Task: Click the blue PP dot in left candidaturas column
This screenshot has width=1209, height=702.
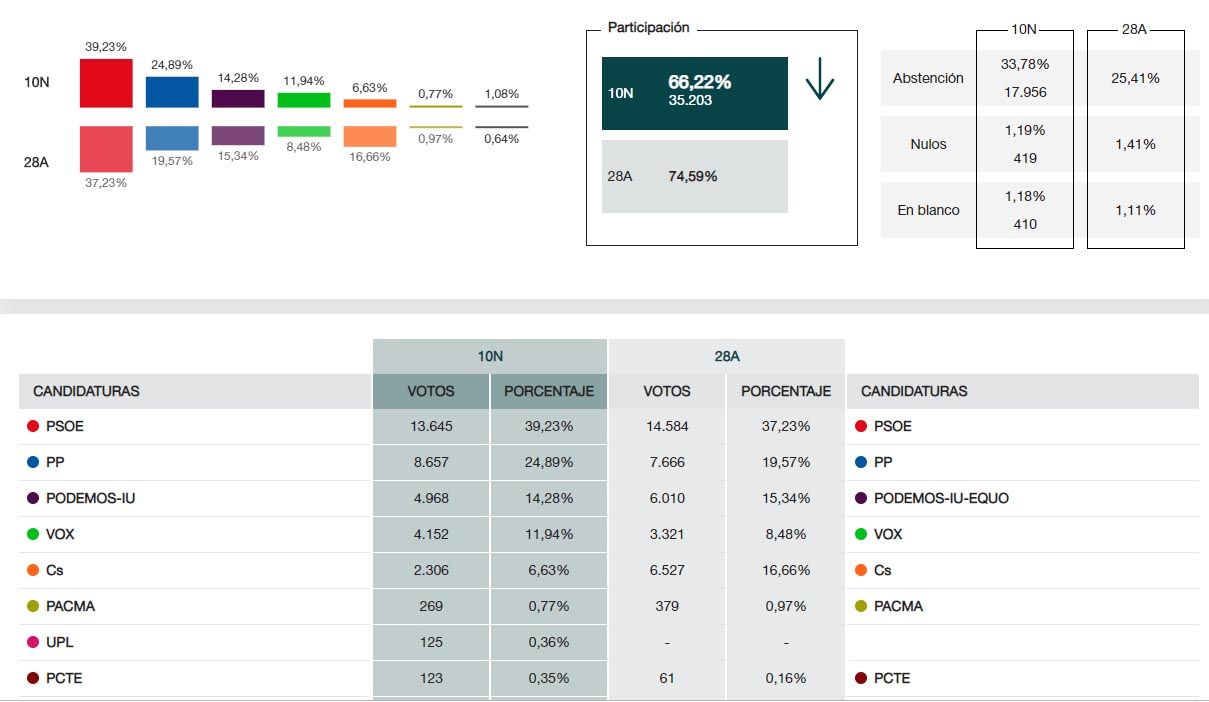Action: tap(33, 462)
